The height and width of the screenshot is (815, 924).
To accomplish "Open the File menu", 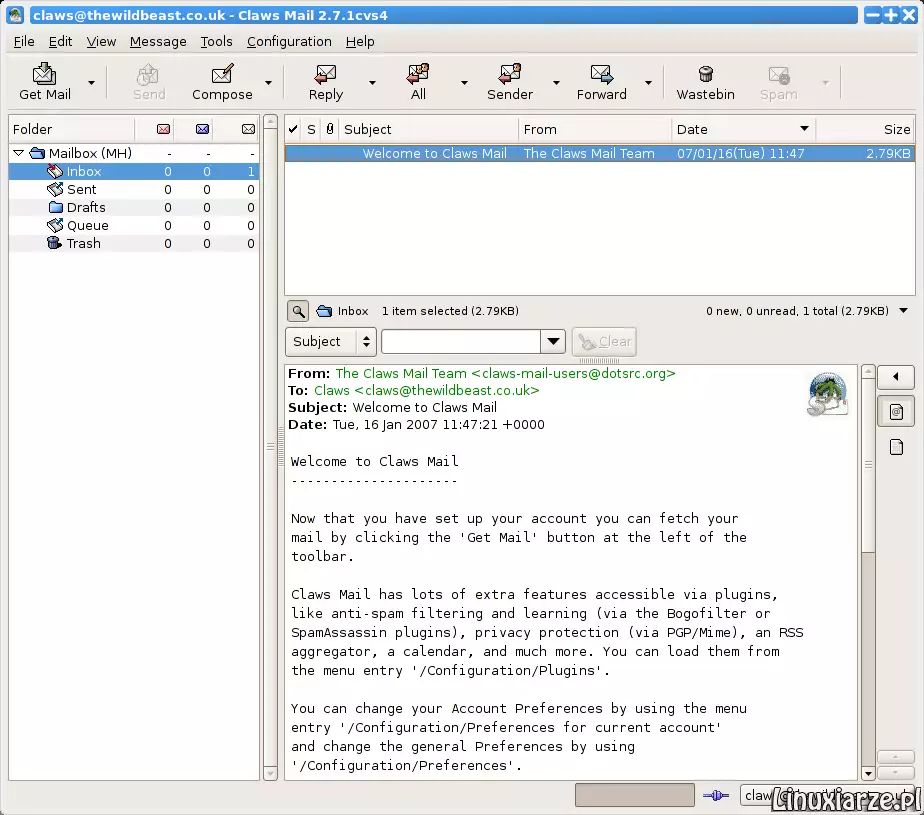I will (x=24, y=42).
